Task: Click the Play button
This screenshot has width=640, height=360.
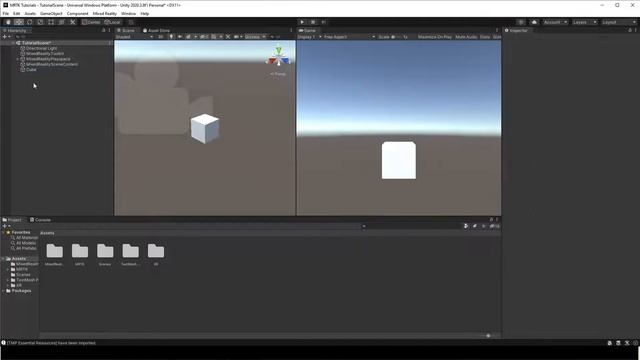Action: tap(302, 22)
